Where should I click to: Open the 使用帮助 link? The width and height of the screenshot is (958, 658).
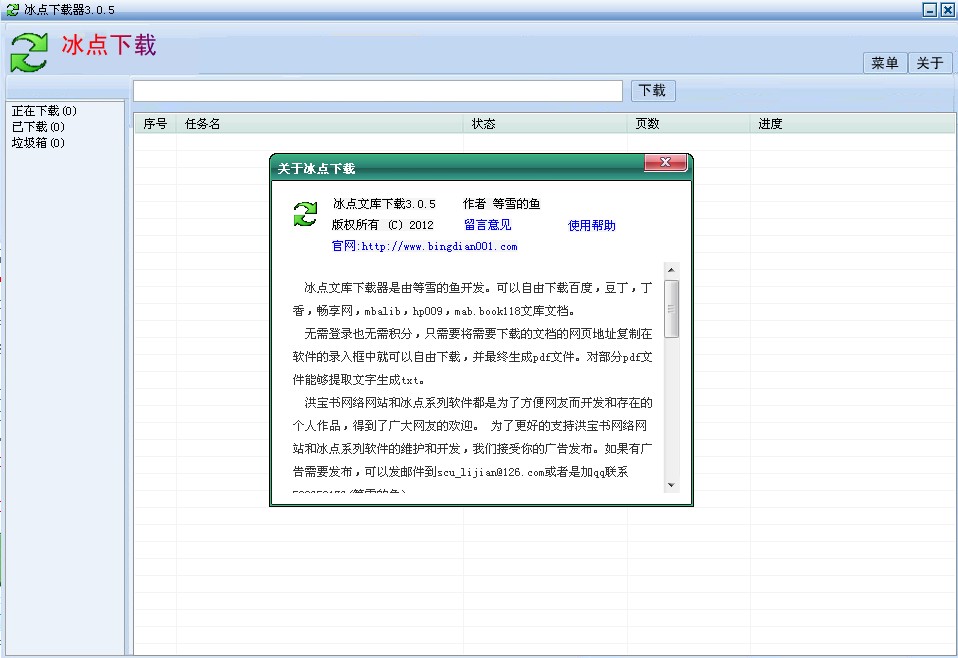tap(592, 225)
